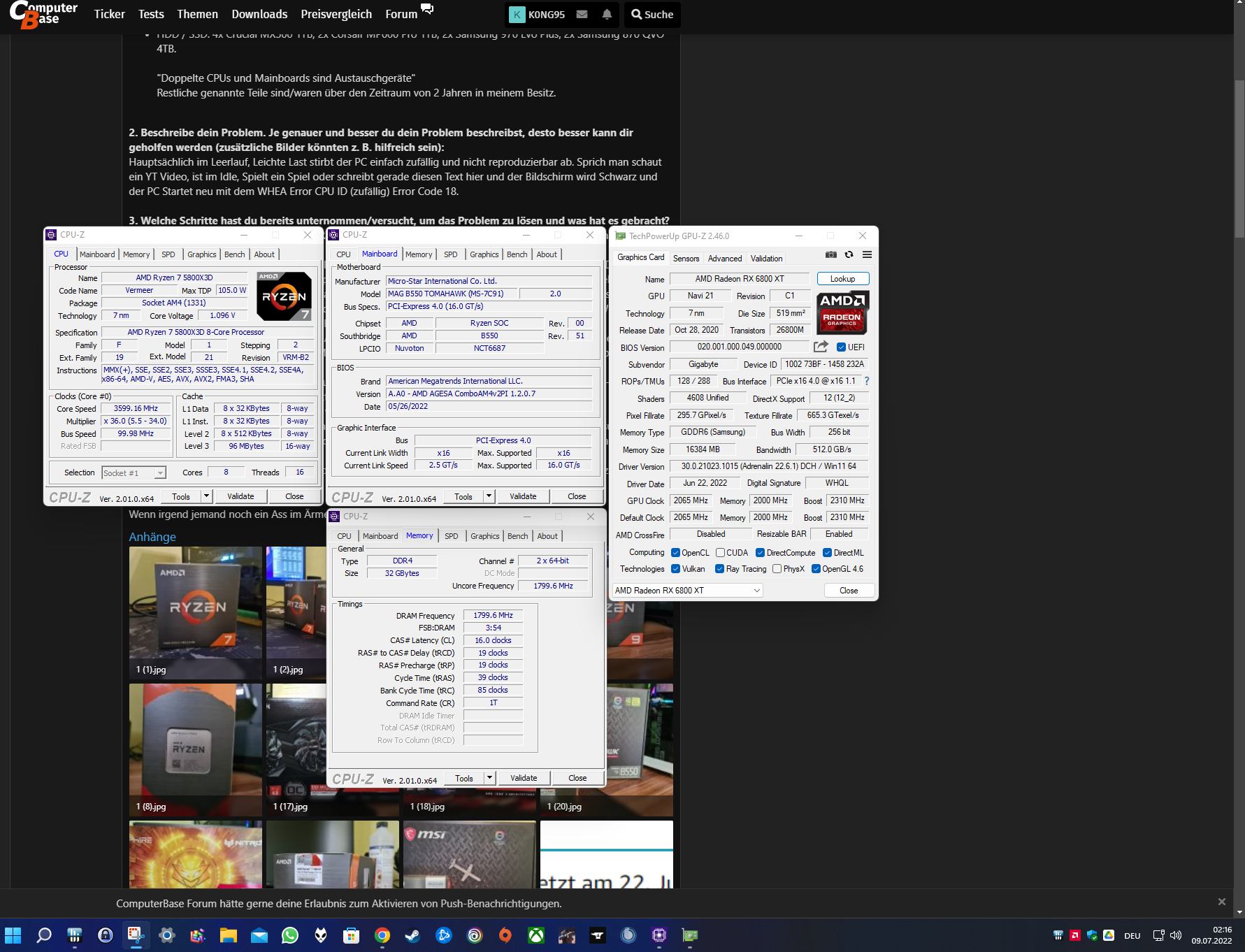
Task: Toggle the DirectML checkbox
Action: click(827, 552)
